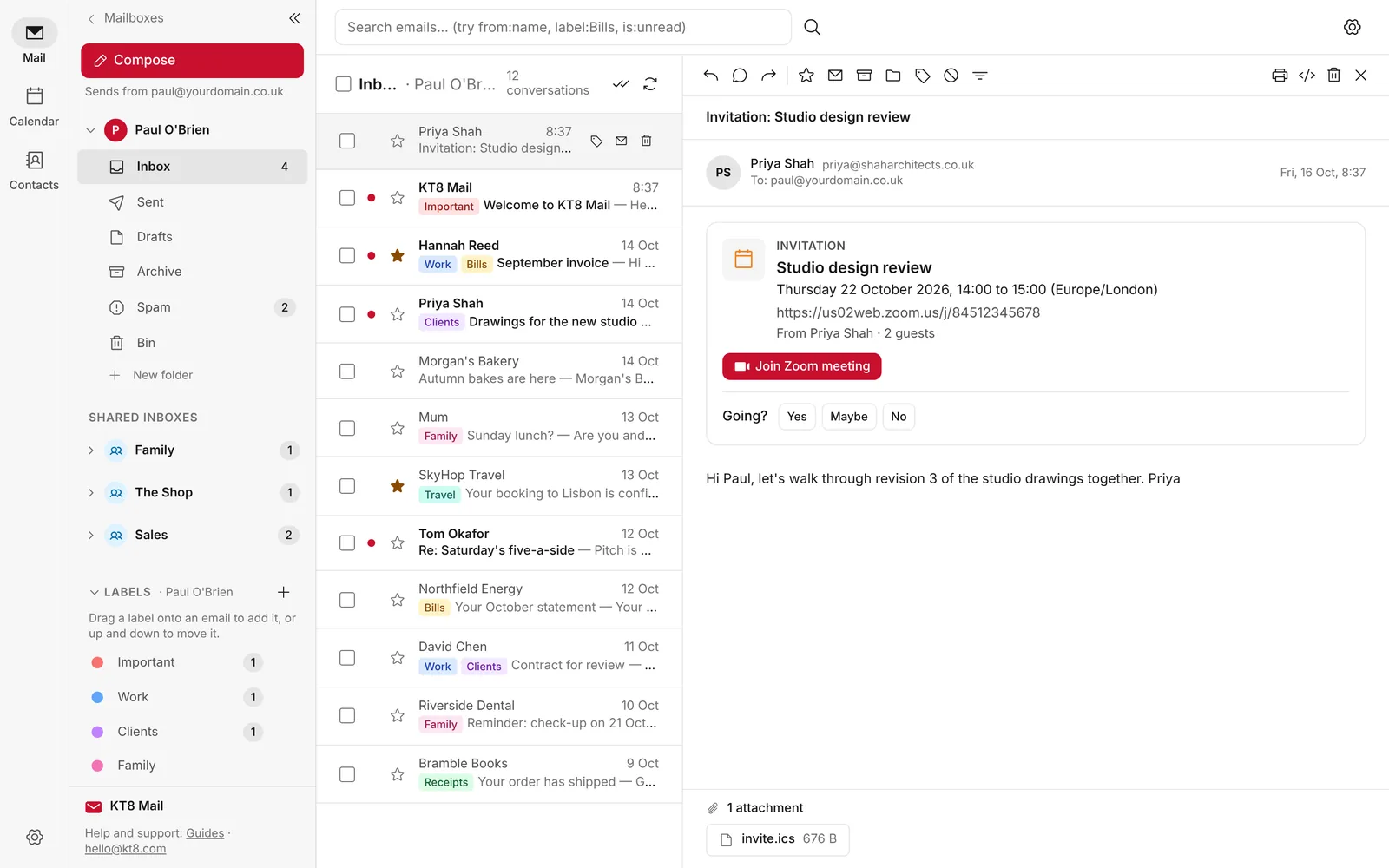Click the search magnifier icon
Image resolution: width=1389 pixels, height=868 pixels.
[x=813, y=27]
